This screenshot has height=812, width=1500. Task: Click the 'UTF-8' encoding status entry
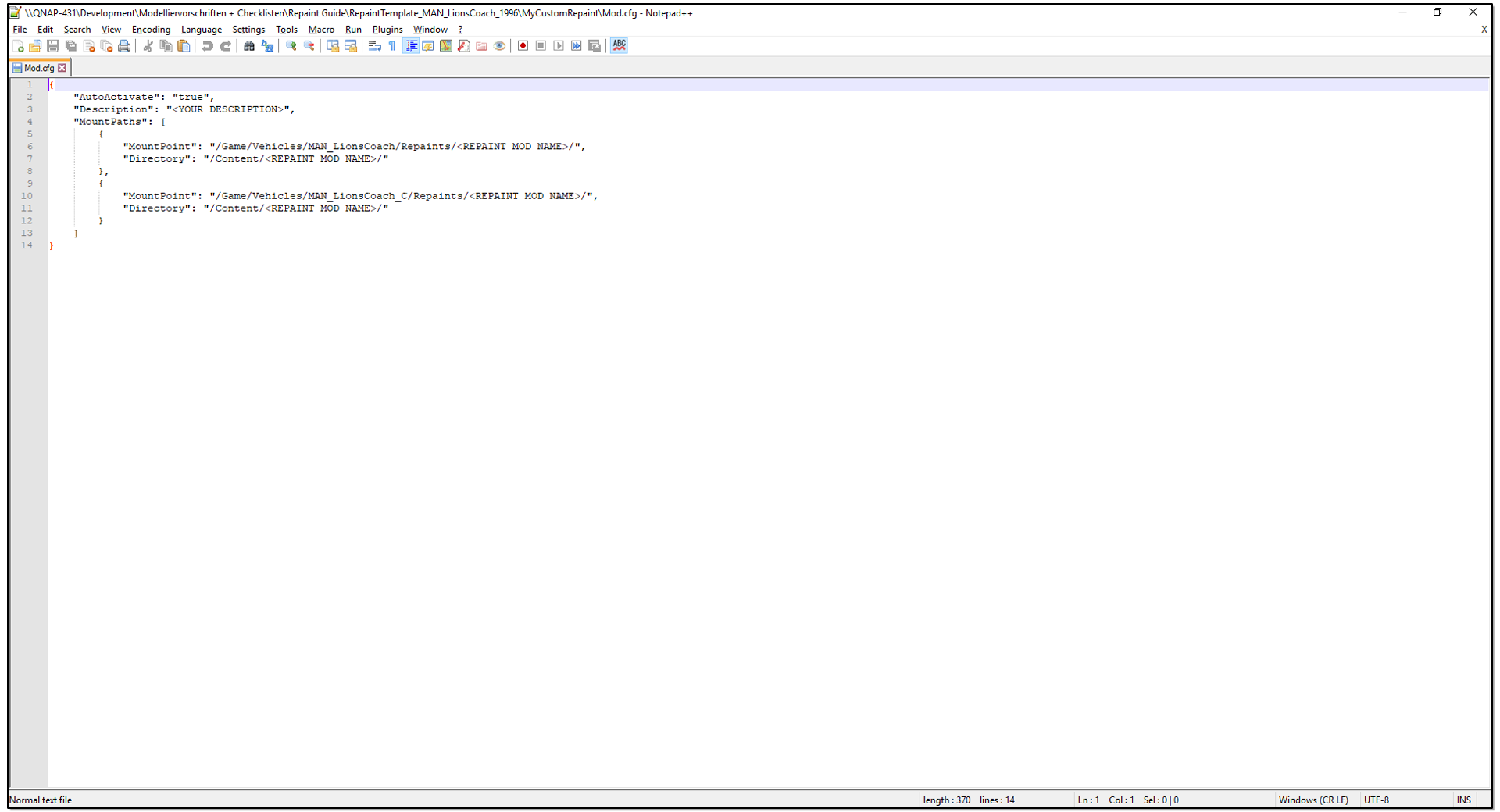coord(1376,800)
